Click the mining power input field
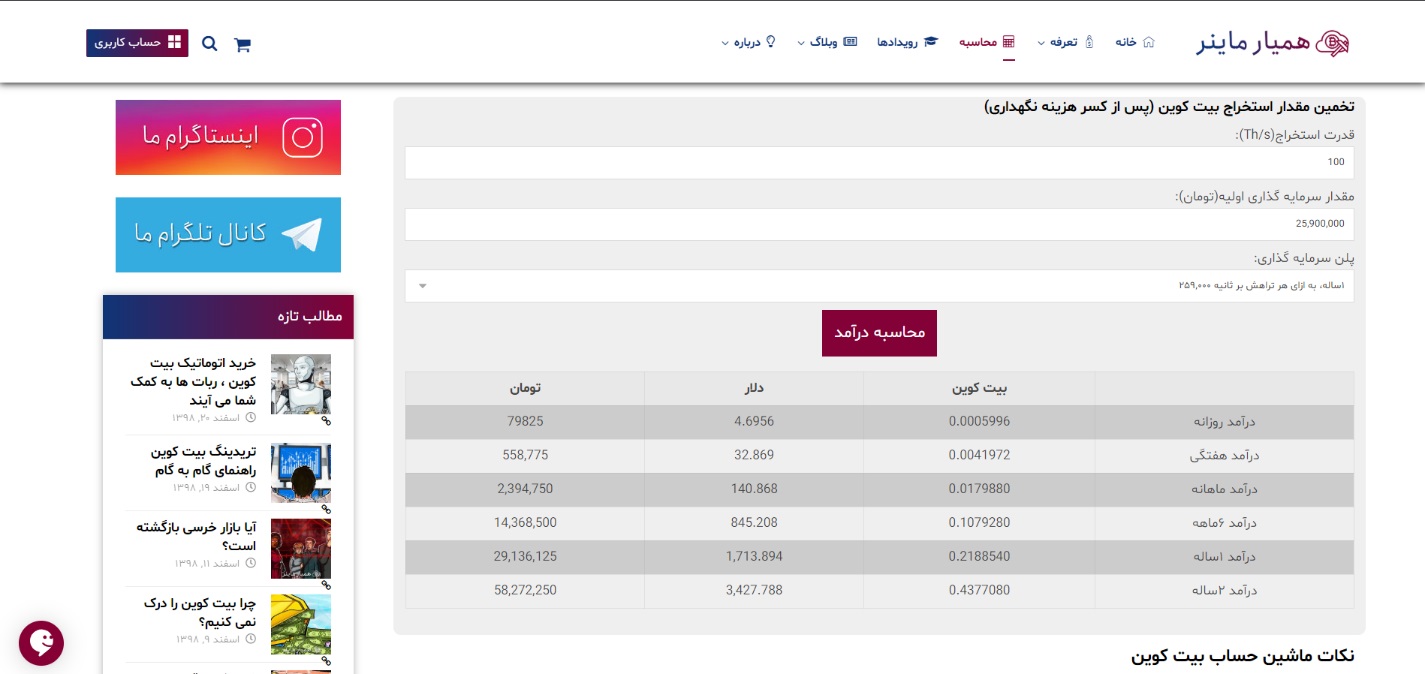Image resolution: width=1425 pixels, height=674 pixels. (879, 163)
